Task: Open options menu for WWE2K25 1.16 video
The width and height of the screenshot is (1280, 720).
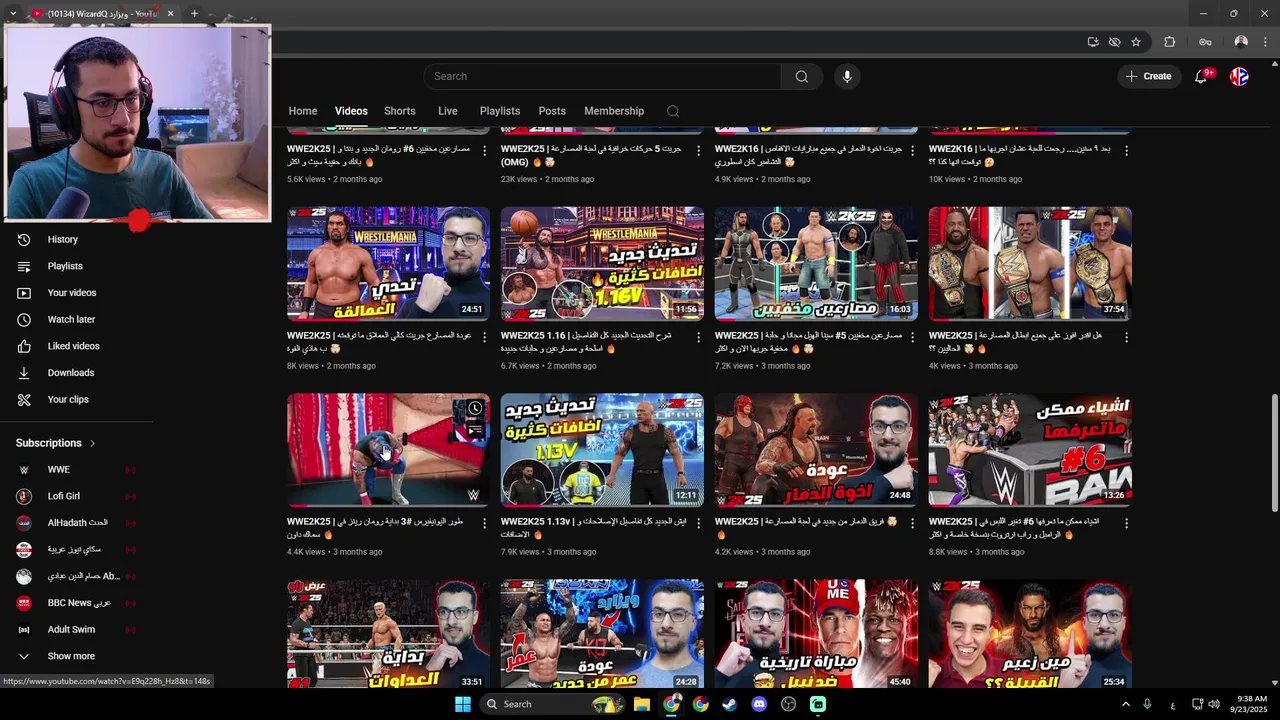Action: pos(698,337)
